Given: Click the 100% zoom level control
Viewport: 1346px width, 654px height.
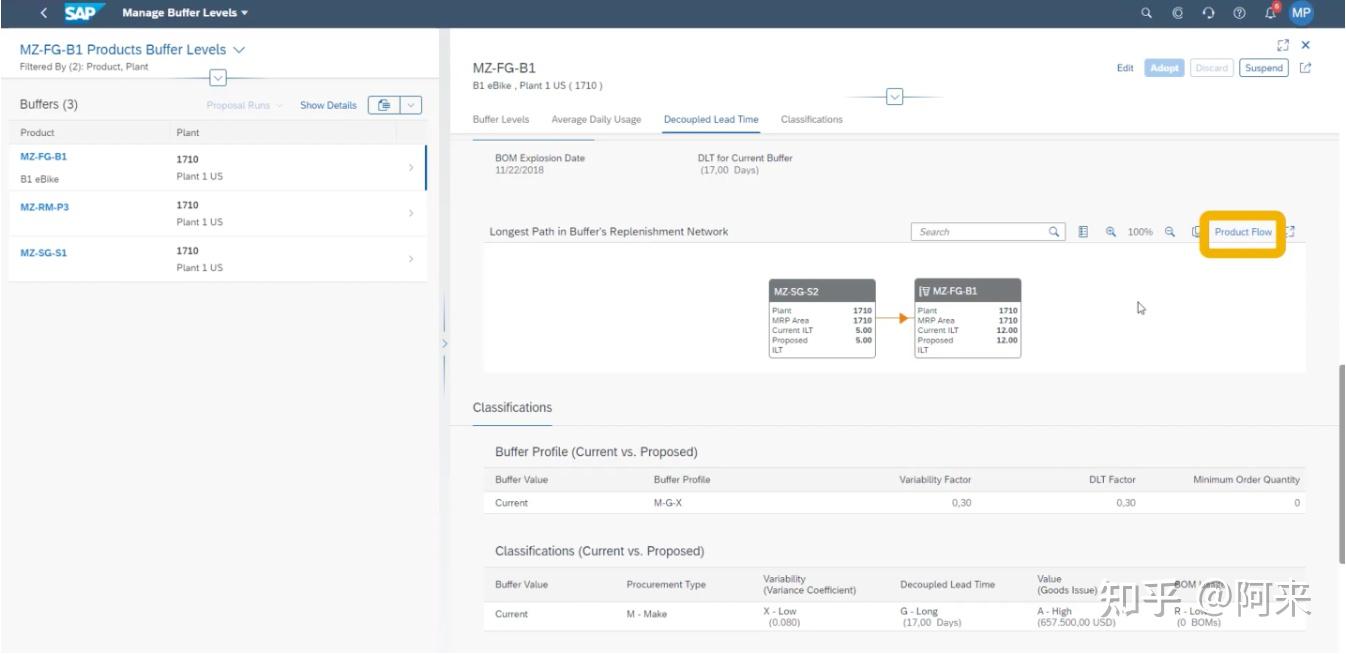Looking at the screenshot, I should [1140, 231].
